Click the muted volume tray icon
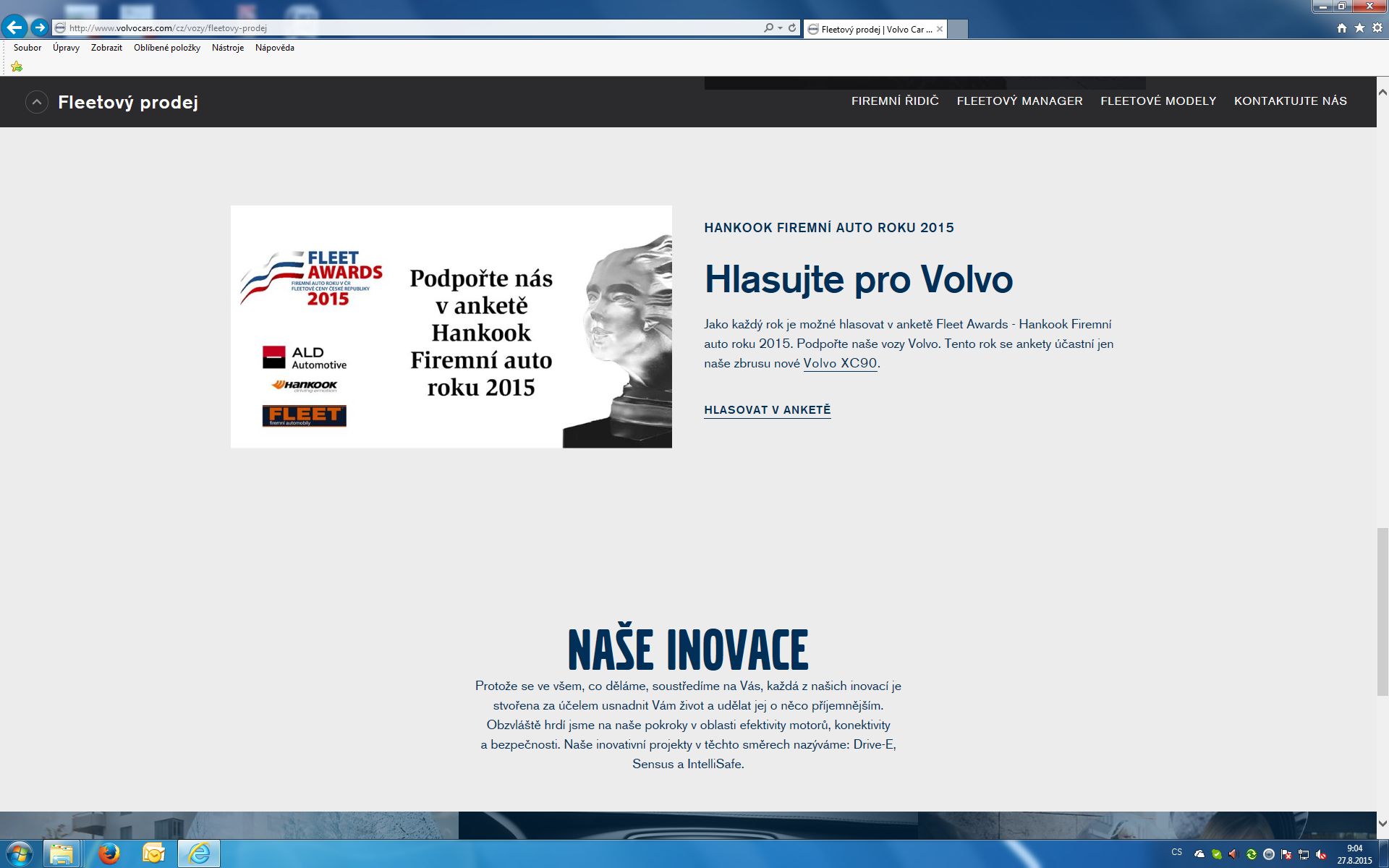This screenshot has width=1389, height=868. [x=1321, y=854]
